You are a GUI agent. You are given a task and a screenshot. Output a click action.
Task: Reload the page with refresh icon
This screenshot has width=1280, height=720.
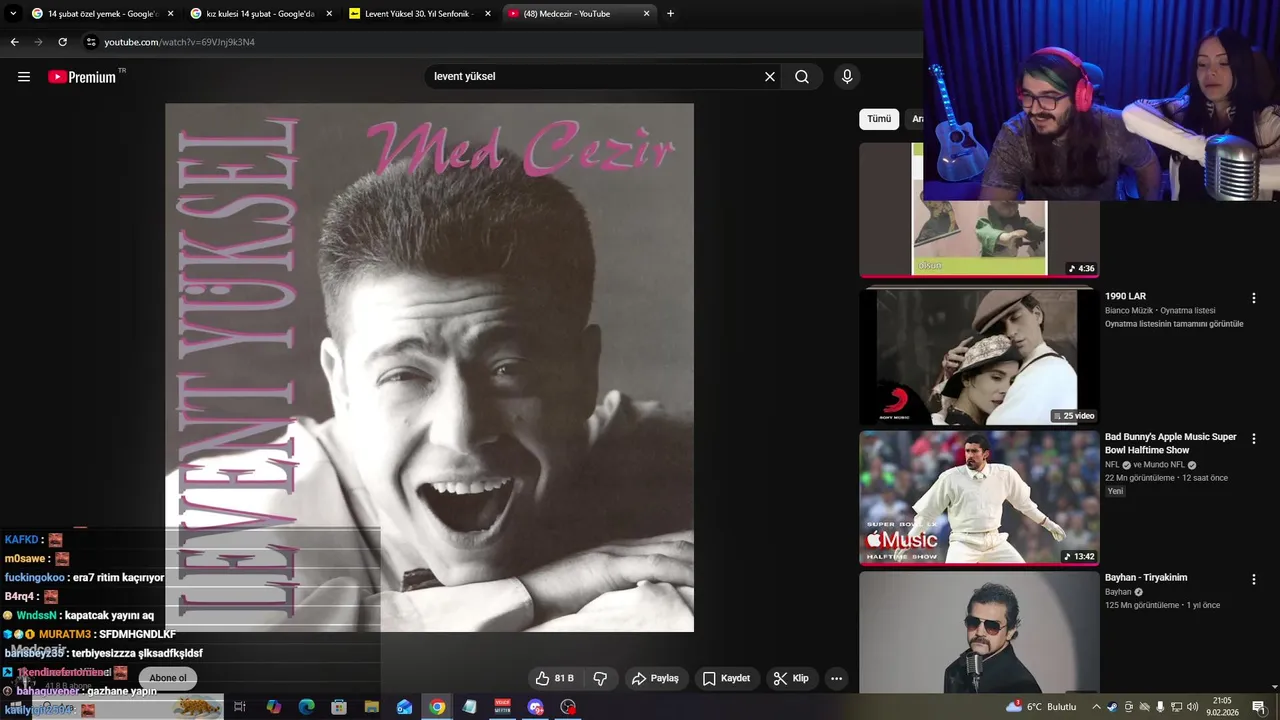62,42
